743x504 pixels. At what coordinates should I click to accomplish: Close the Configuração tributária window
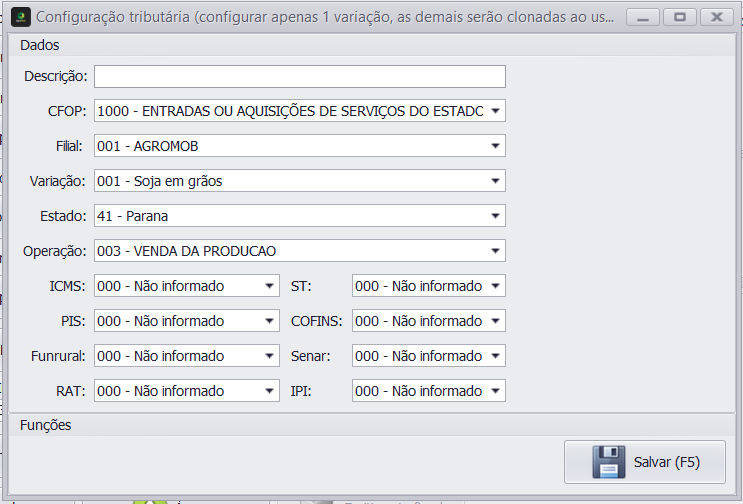point(717,18)
